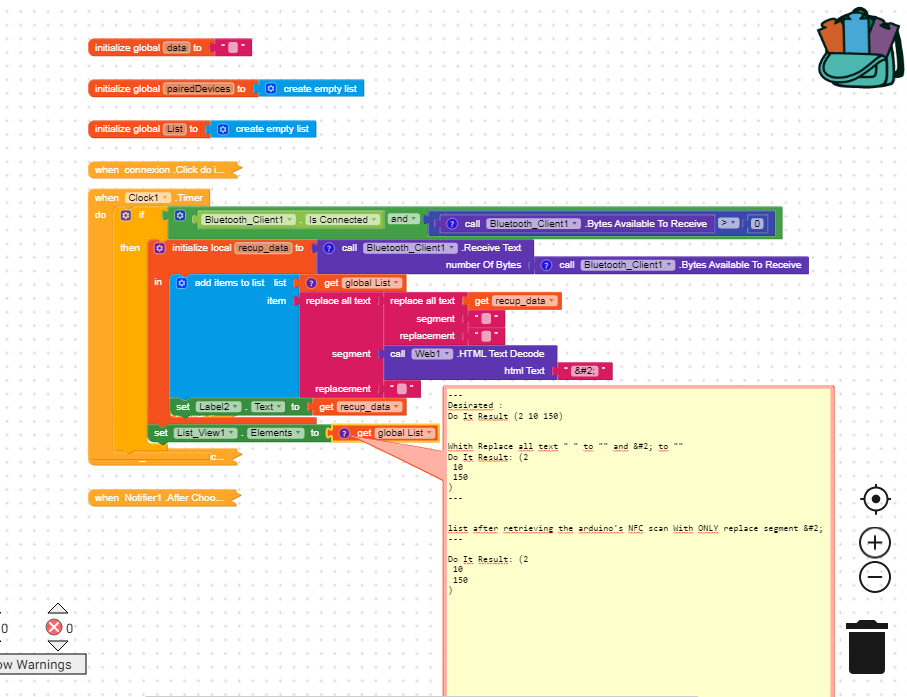Zoom in on the blocks workspace
The height and width of the screenshot is (697, 907).
(x=875, y=543)
